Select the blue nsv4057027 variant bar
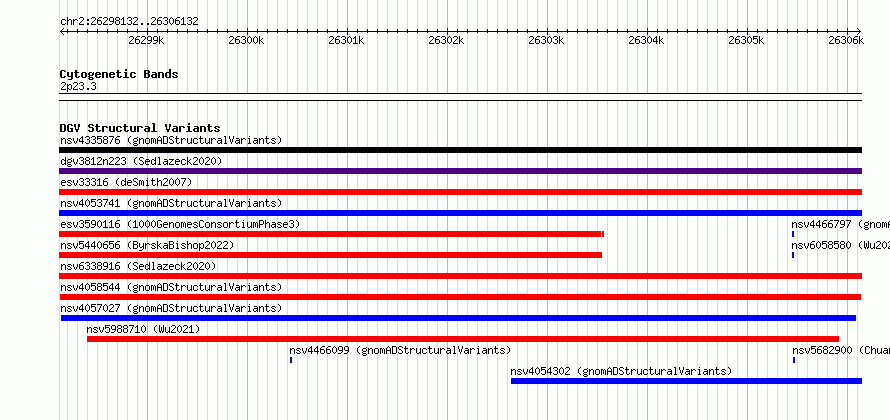Viewport: 890px width, 420px height. [458, 318]
